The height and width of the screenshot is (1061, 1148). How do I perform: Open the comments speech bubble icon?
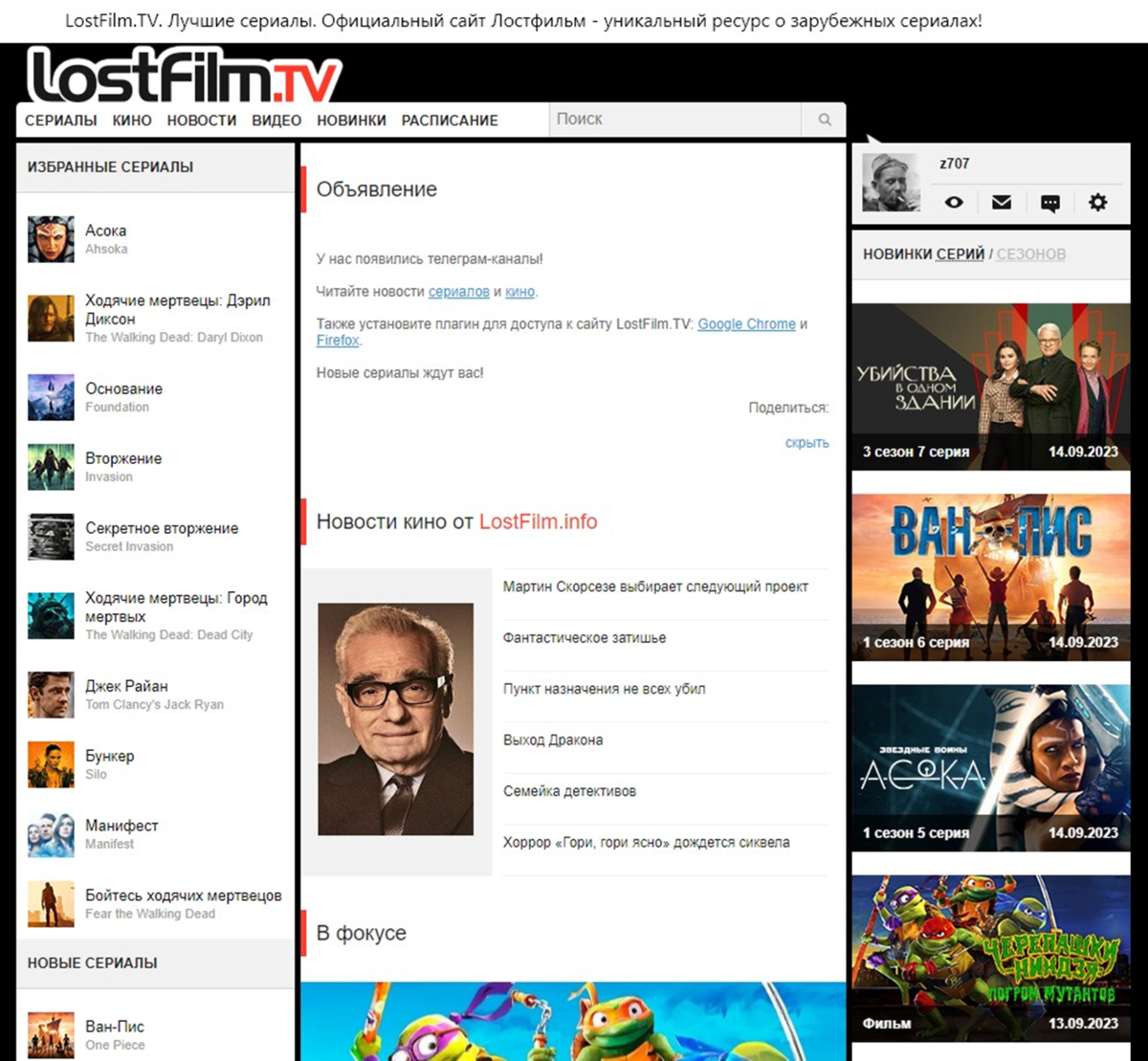tap(1050, 203)
